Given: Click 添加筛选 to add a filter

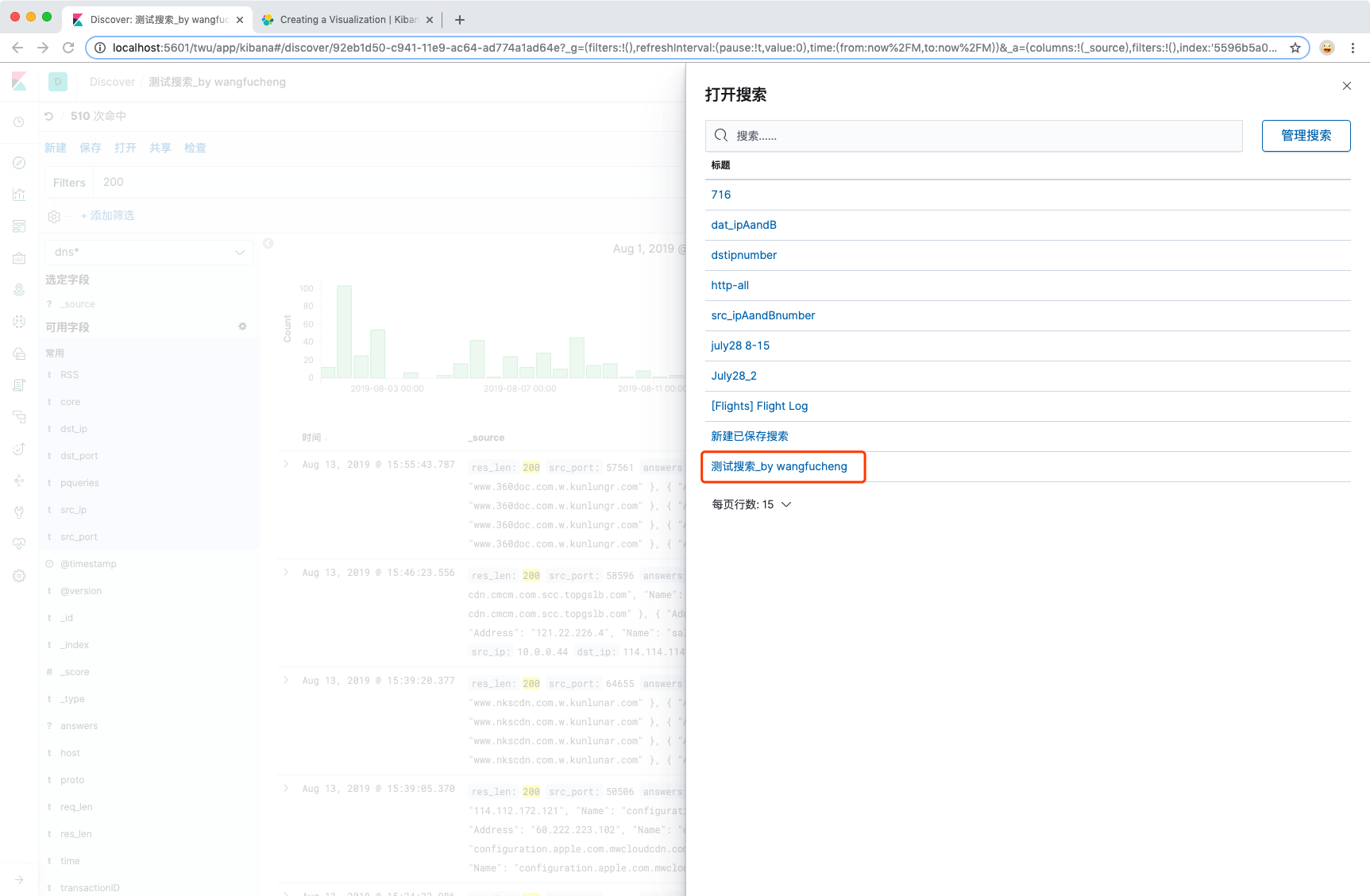Looking at the screenshot, I should (107, 216).
